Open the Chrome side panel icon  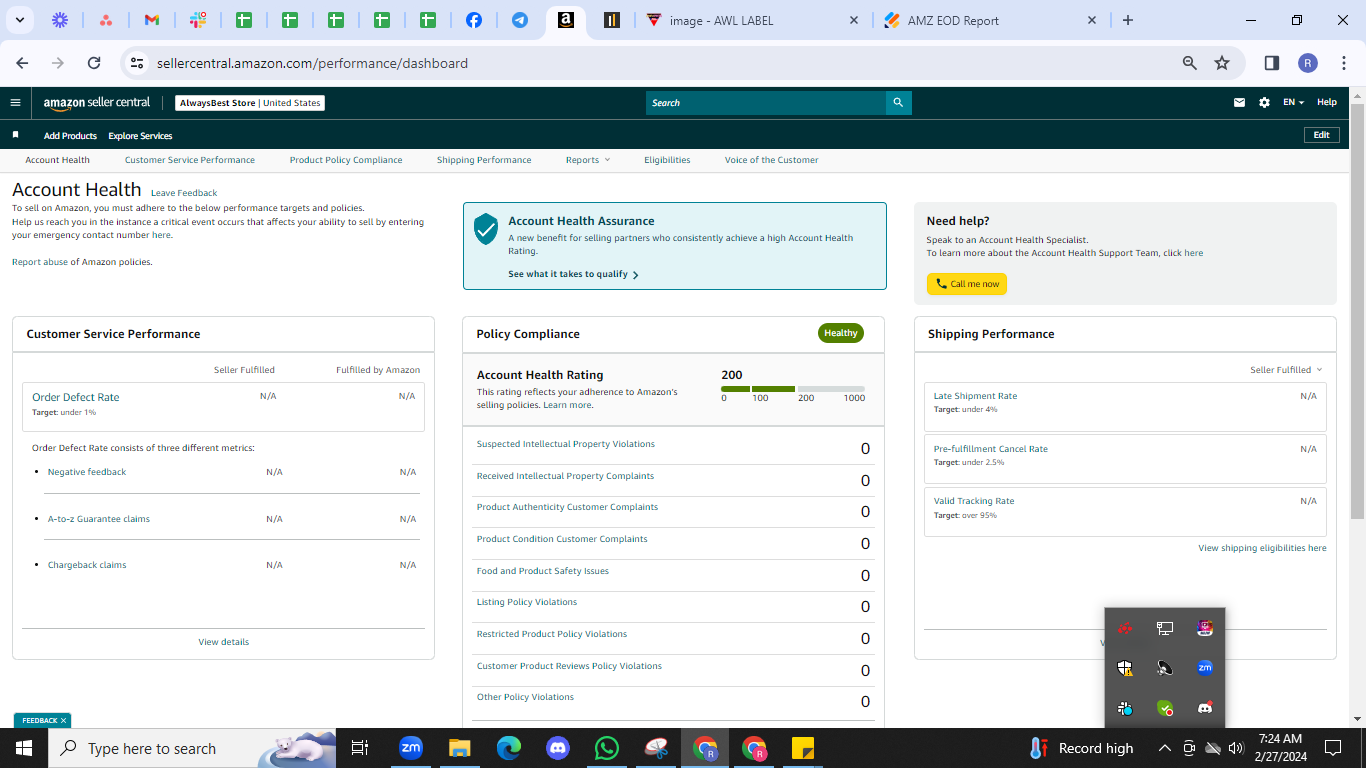point(1272,63)
